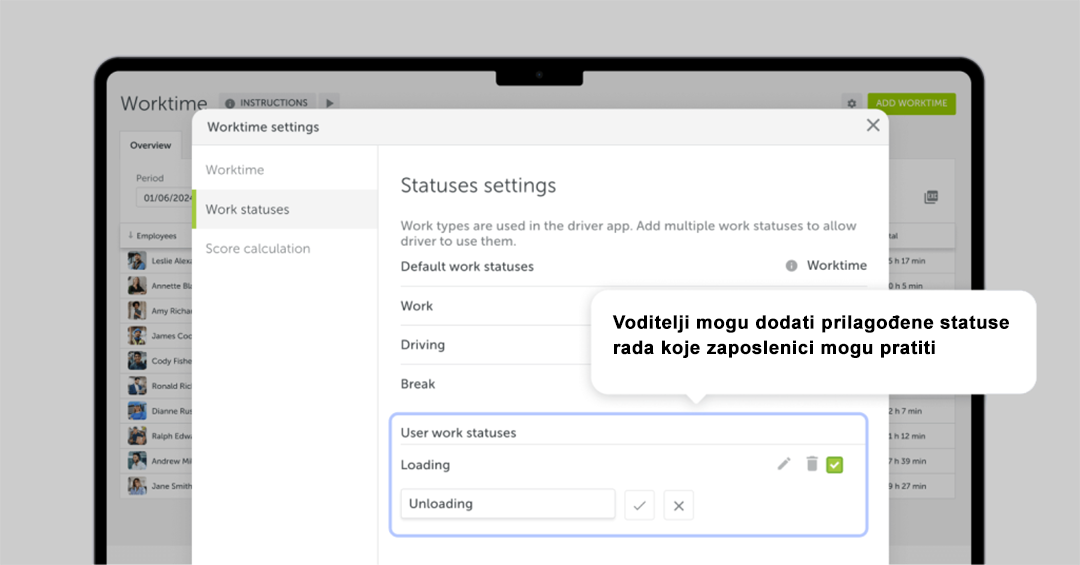Viewport: 1080px width, 565px height.
Task: Select the Work statuses section
Action: coord(285,209)
